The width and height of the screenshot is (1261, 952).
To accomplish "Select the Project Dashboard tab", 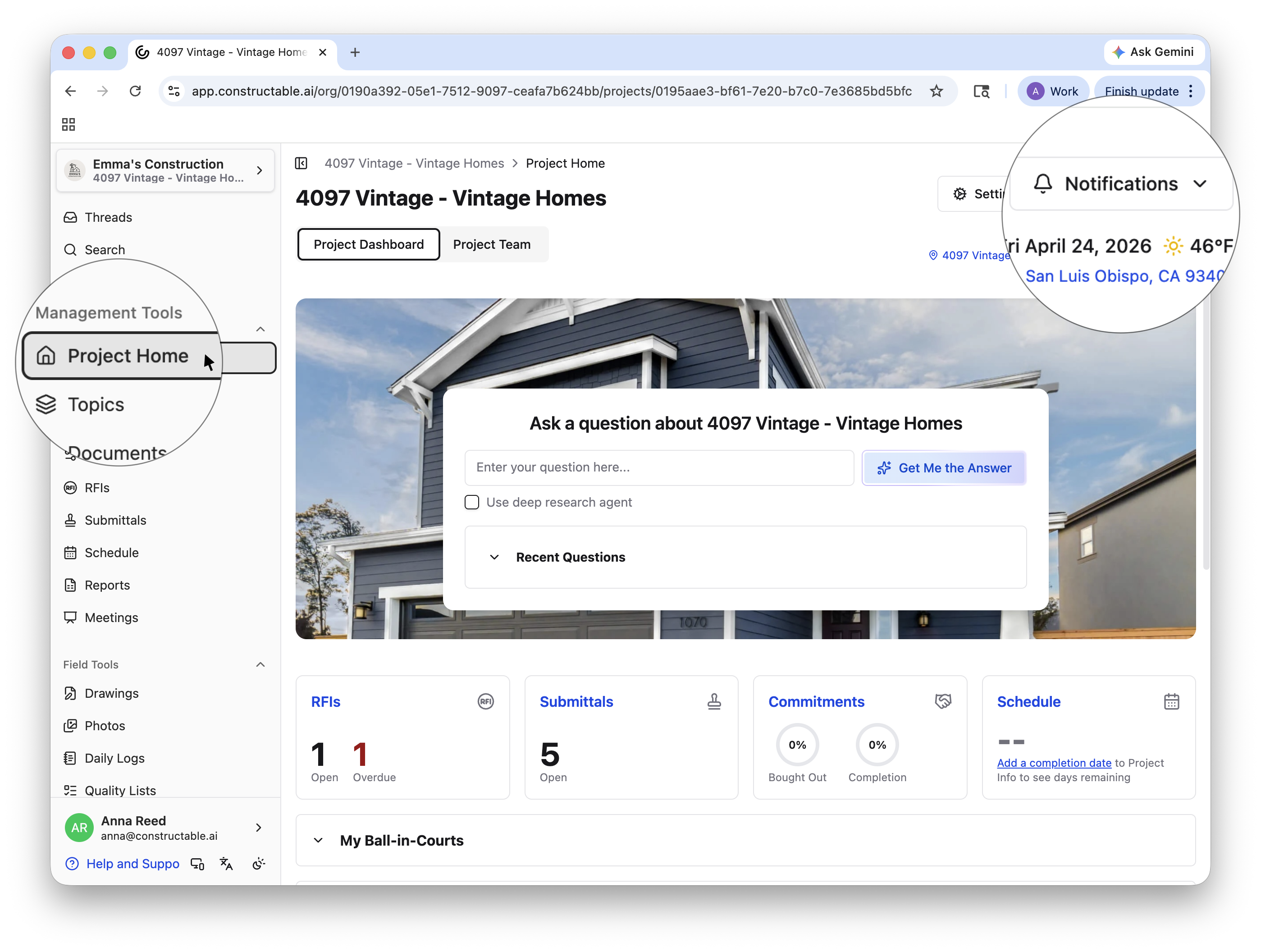I will tap(369, 245).
